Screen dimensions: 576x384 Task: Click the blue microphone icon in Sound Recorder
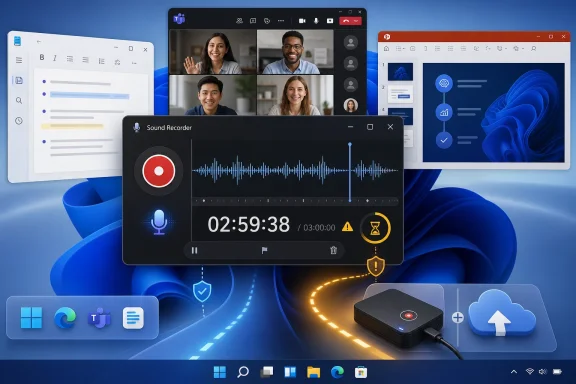159,222
